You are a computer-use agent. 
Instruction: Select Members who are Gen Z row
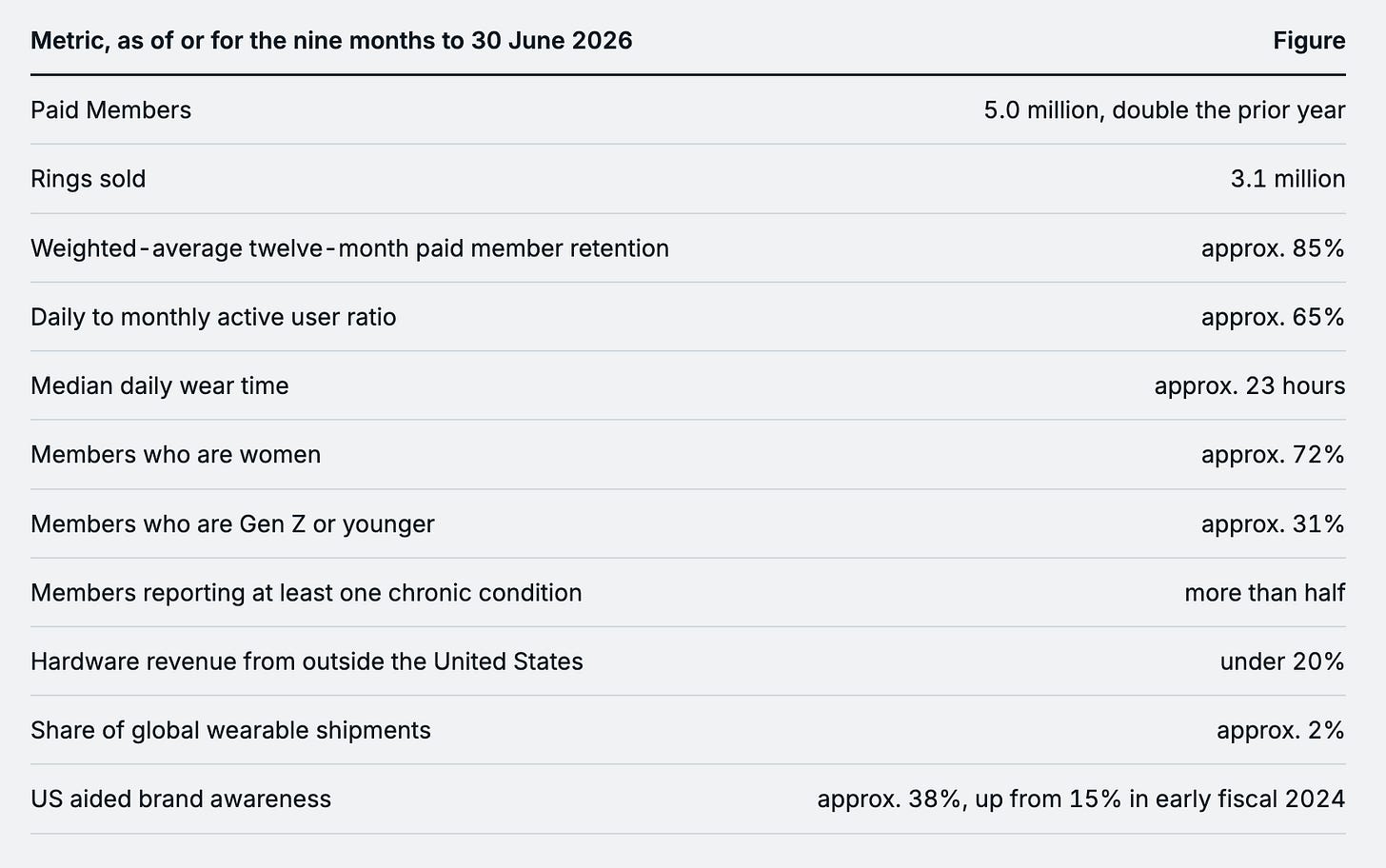pyautogui.click(x=688, y=523)
